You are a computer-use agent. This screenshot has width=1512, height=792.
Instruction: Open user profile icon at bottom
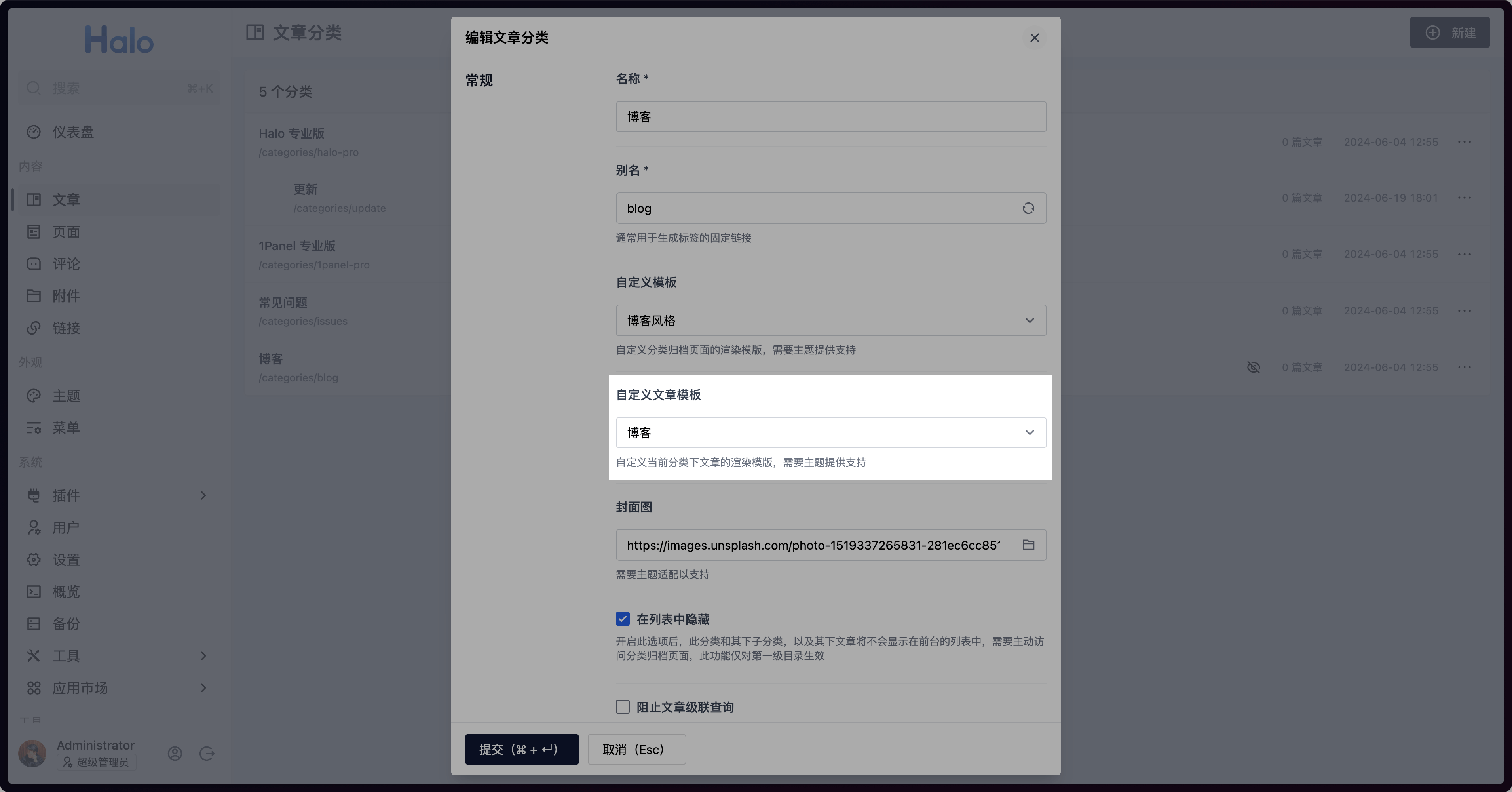[x=175, y=753]
